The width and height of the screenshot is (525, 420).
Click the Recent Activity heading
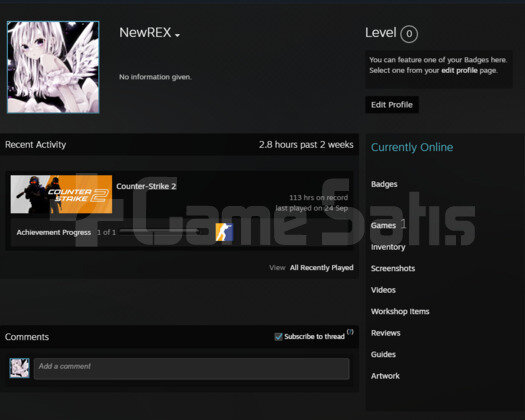[35, 145]
